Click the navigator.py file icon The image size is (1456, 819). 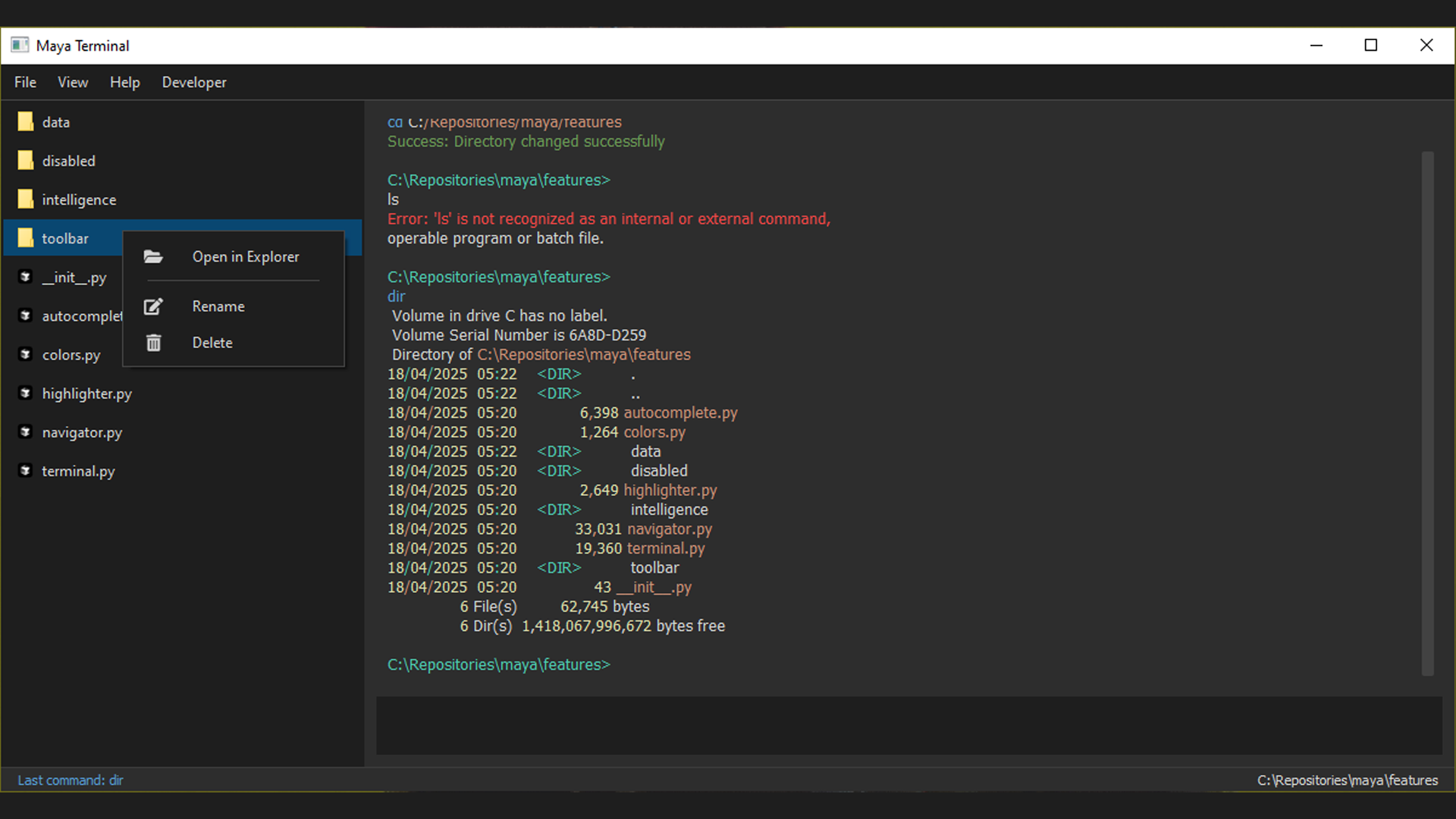coord(25,431)
